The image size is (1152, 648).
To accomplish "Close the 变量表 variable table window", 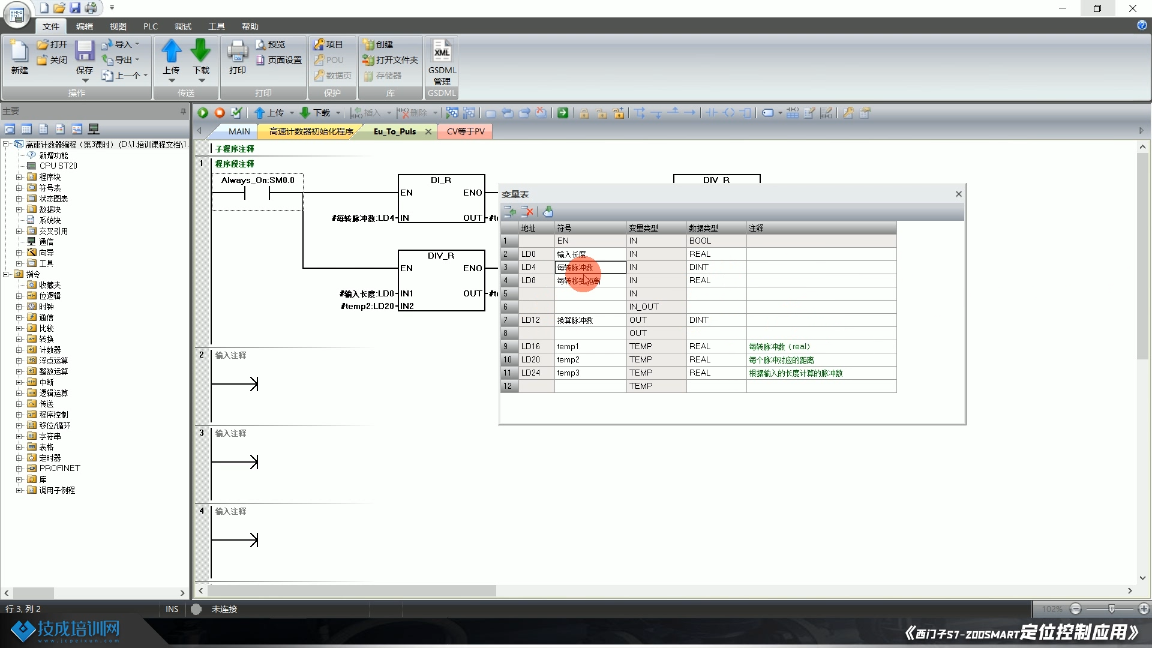I will (958, 194).
